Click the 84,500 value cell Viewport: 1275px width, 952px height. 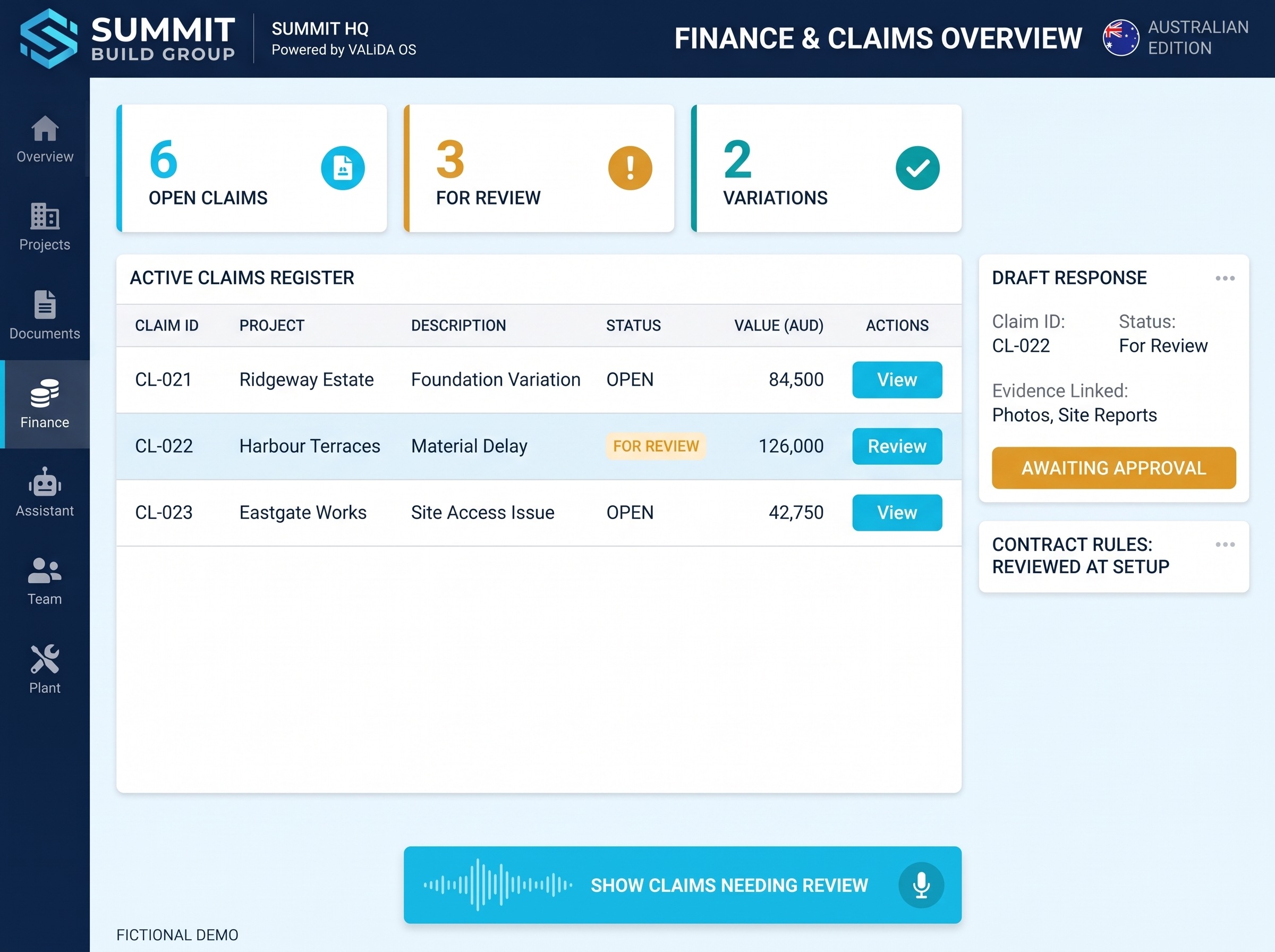pyautogui.click(x=796, y=380)
